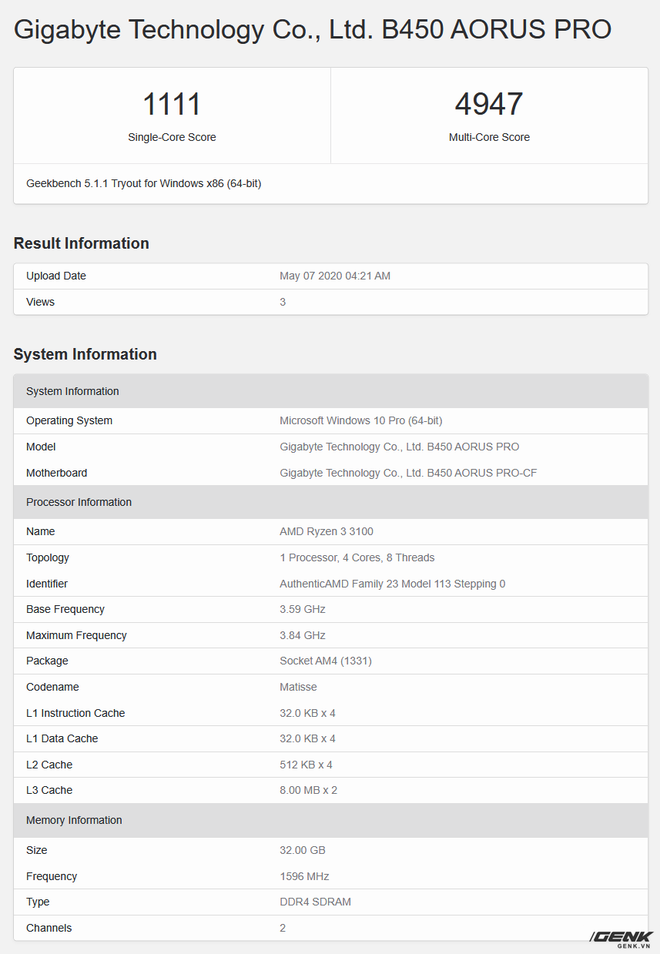Click the 'Identifier' label
660x954 pixels.
point(47,584)
